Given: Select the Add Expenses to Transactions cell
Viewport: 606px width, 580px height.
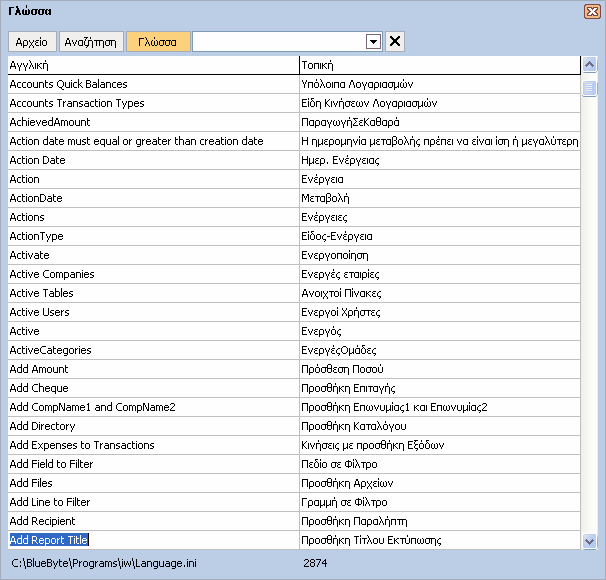Looking at the screenshot, I should pos(153,445).
